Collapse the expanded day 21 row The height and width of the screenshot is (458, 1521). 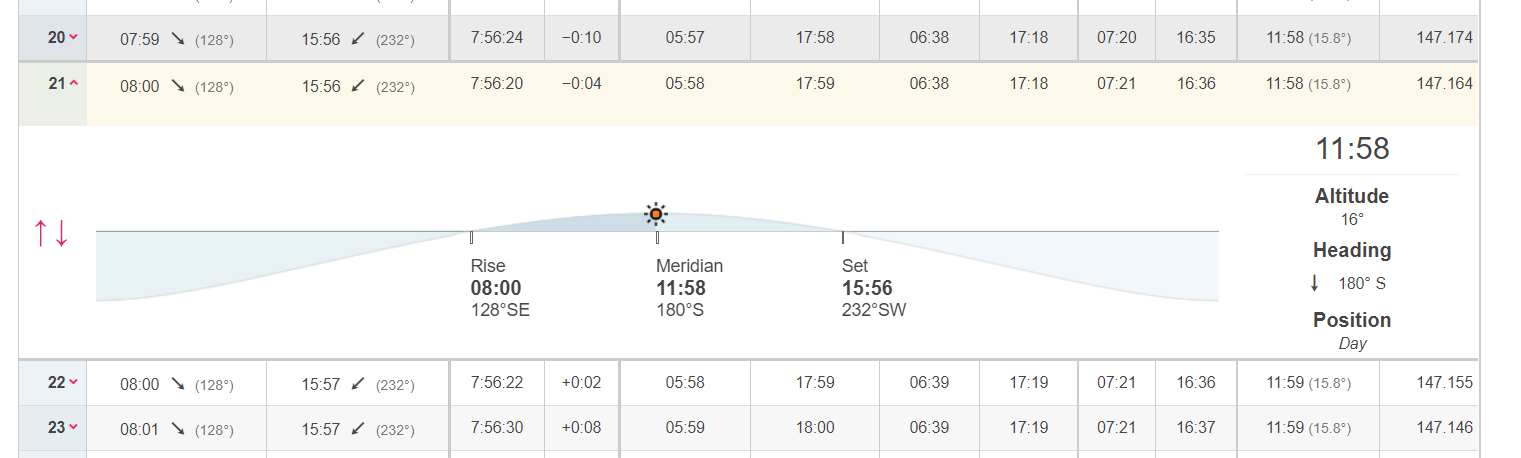pos(73,84)
